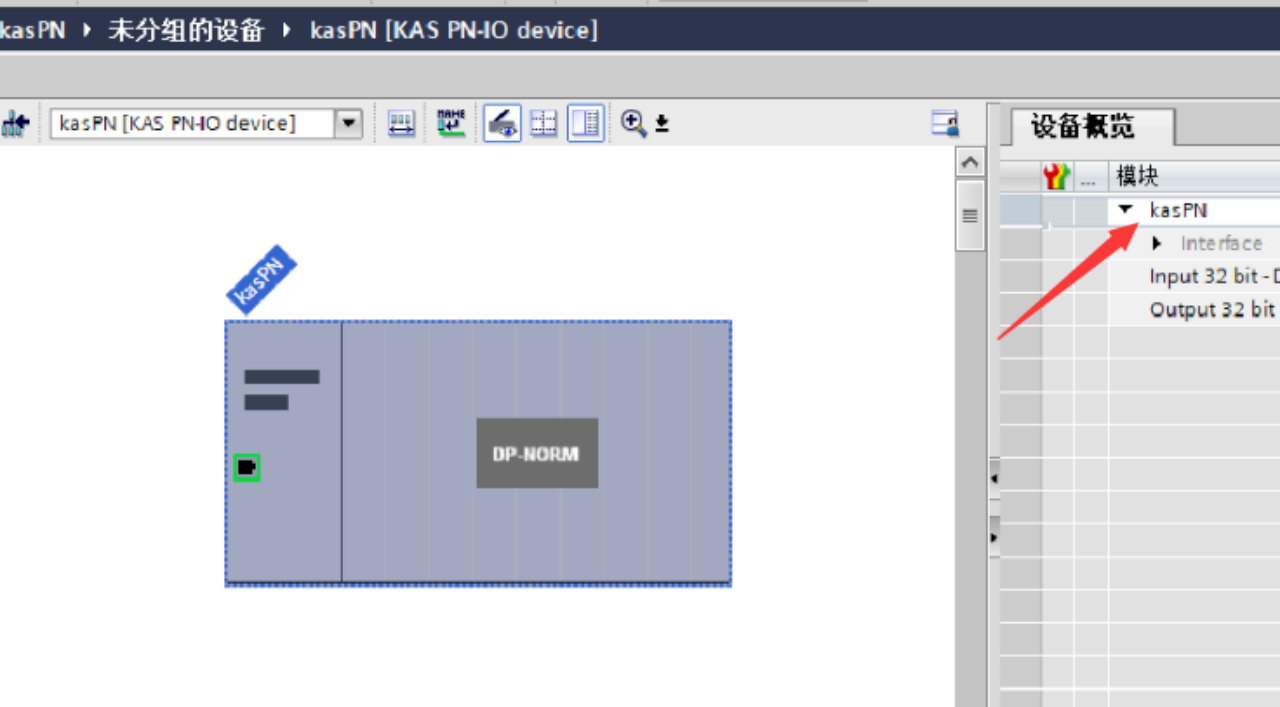Expand the Interface tree node
The width and height of the screenshot is (1280, 707).
(1157, 243)
